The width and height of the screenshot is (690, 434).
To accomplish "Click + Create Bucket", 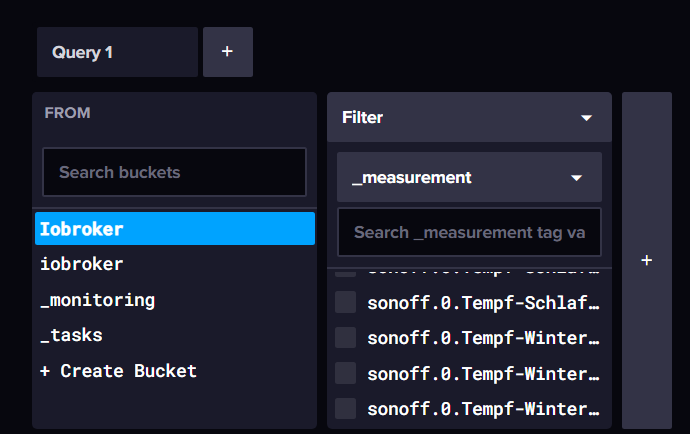I will [175, 371].
